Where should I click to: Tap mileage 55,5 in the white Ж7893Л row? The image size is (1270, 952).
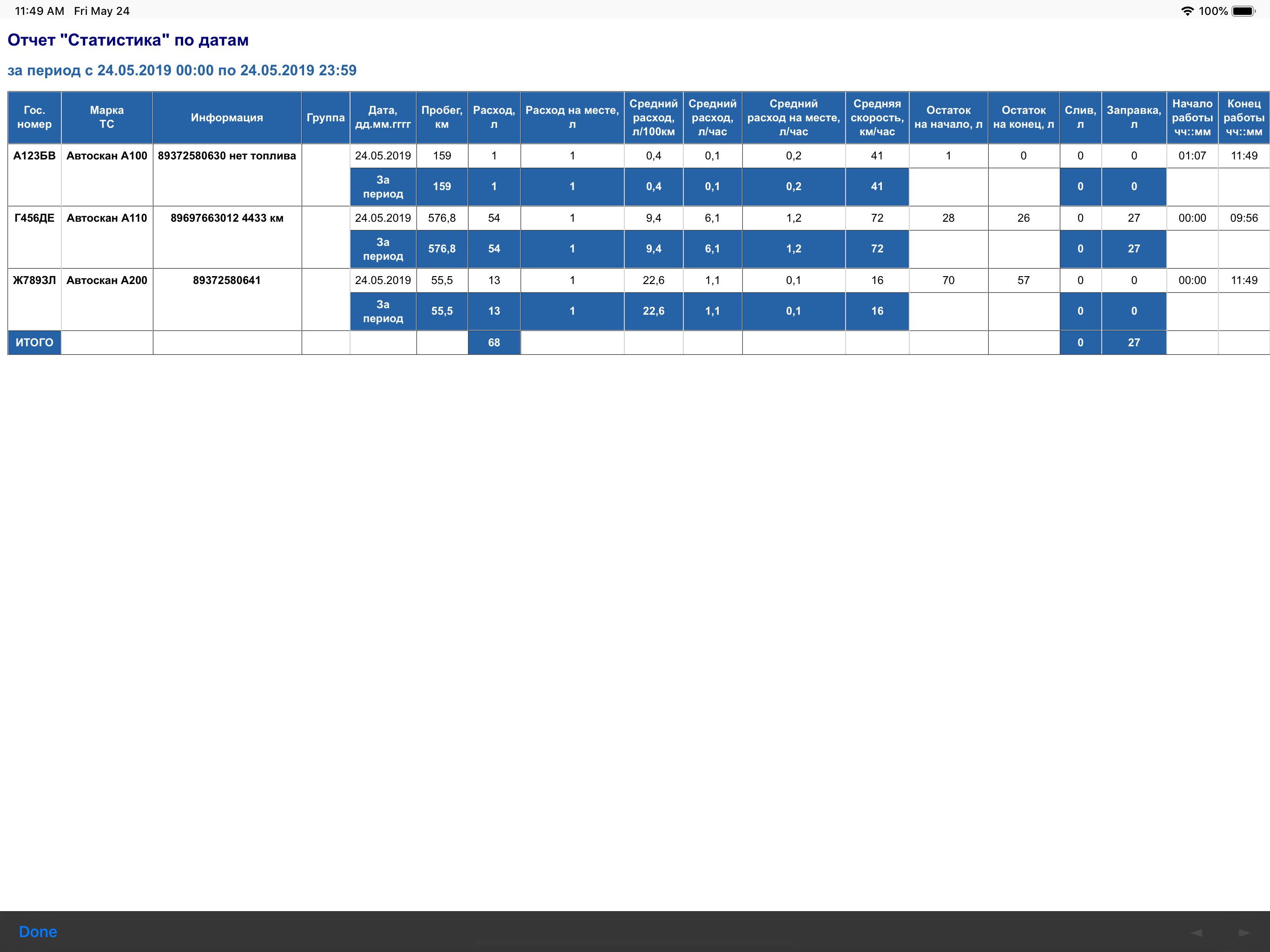442,280
